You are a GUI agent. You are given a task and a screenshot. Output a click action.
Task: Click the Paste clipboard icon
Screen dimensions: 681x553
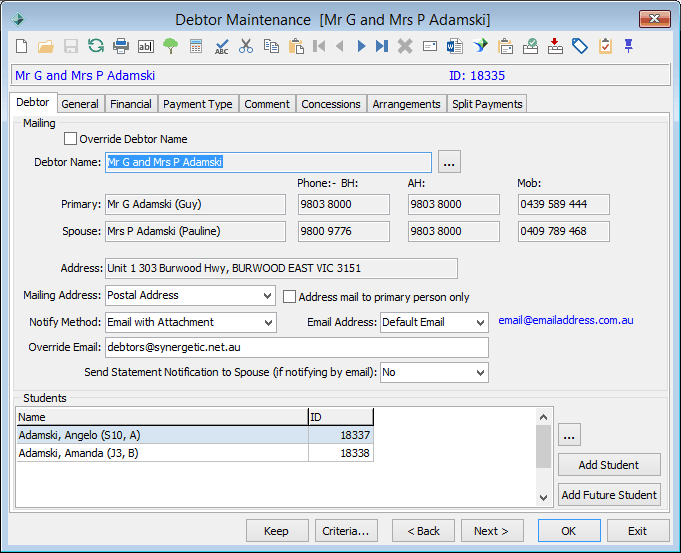[296, 46]
